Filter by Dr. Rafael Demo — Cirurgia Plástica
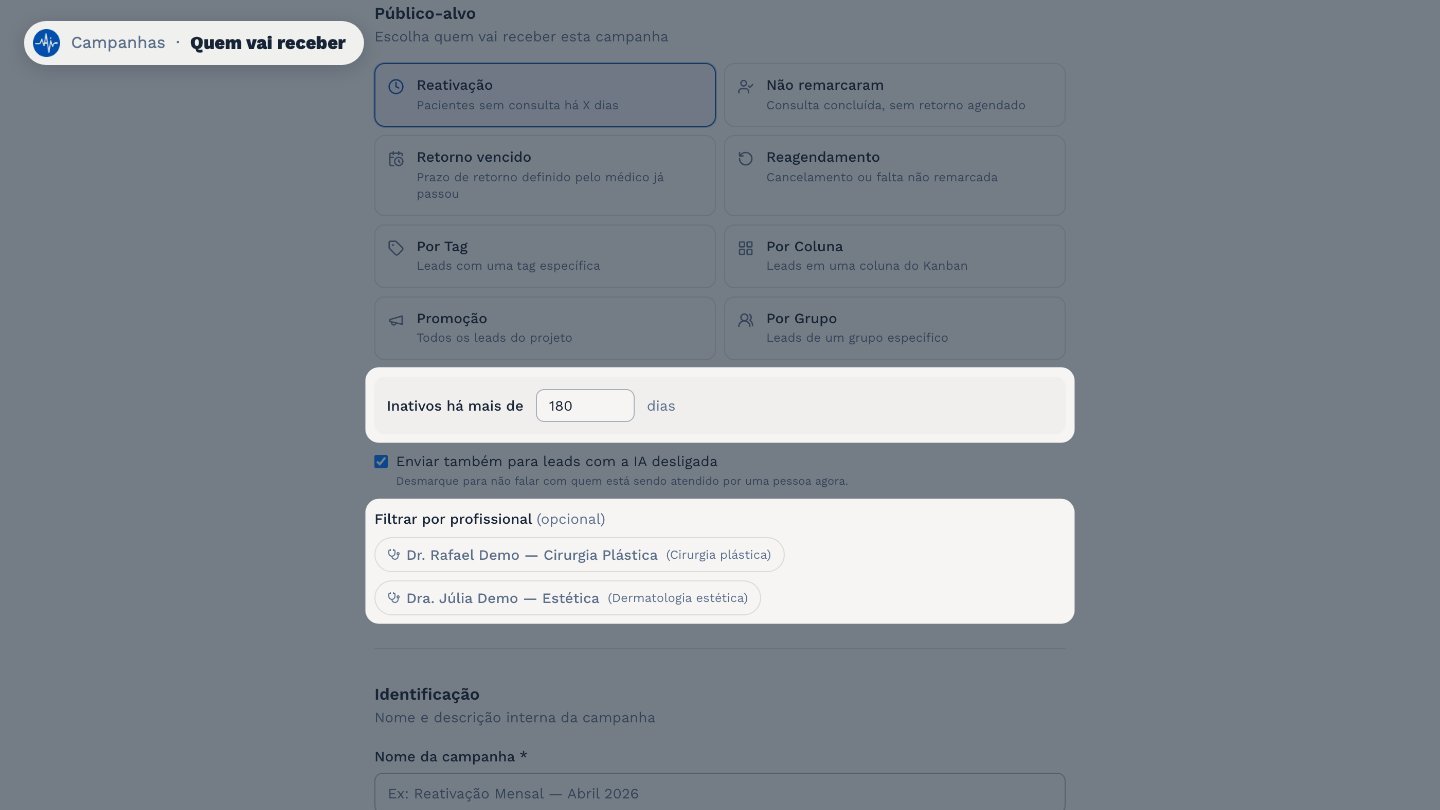1440x810 pixels. pyautogui.click(x=579, y=555)
